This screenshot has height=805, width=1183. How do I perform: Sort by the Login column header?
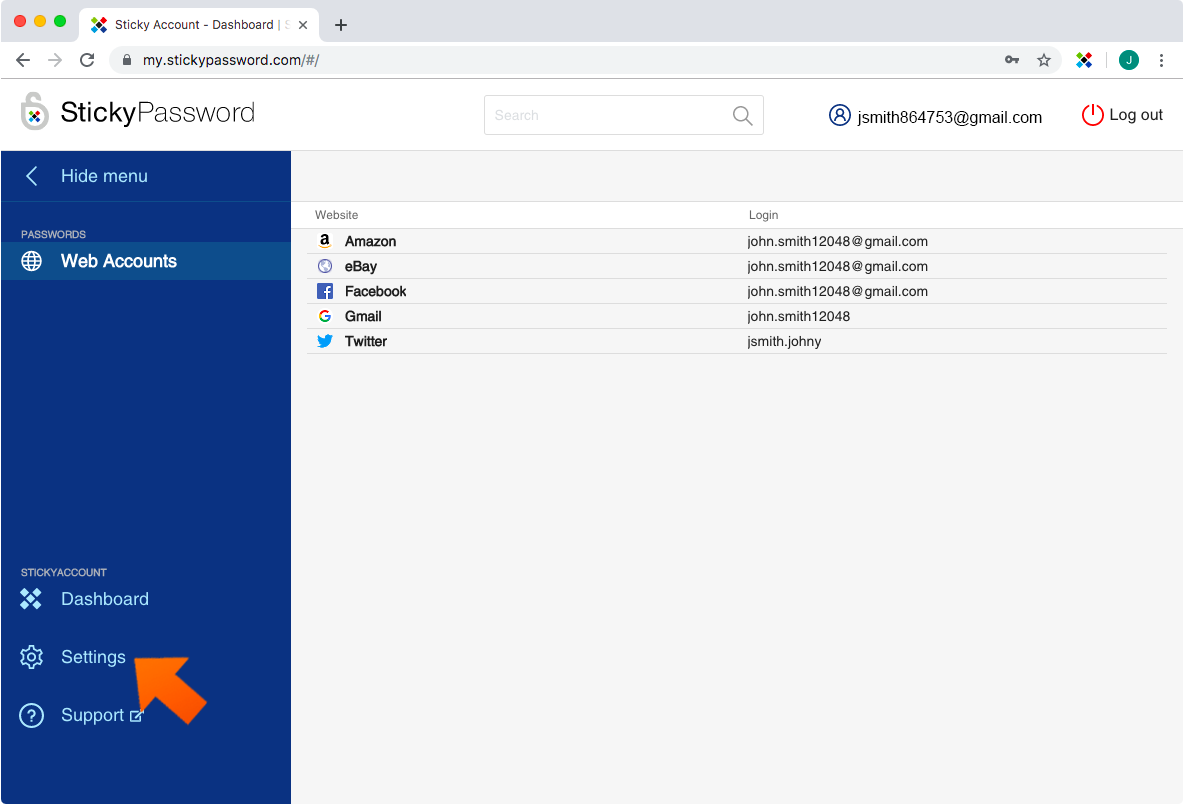coord(764,215)
